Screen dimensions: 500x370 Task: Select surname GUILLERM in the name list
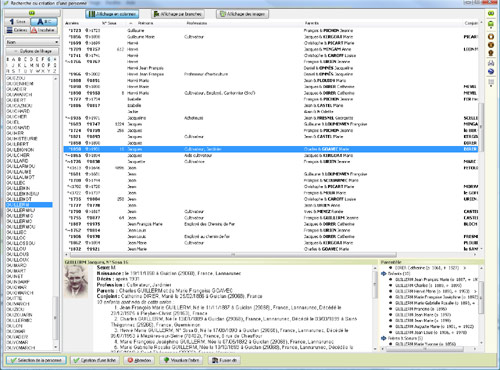(29, 205)
